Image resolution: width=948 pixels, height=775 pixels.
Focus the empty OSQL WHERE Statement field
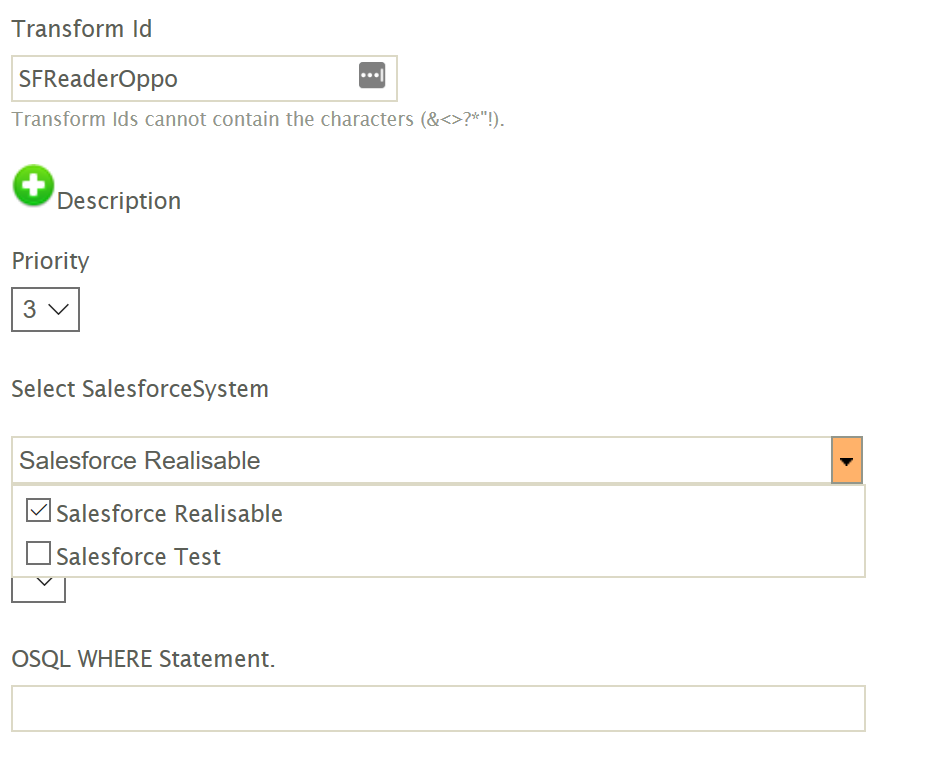438,709
